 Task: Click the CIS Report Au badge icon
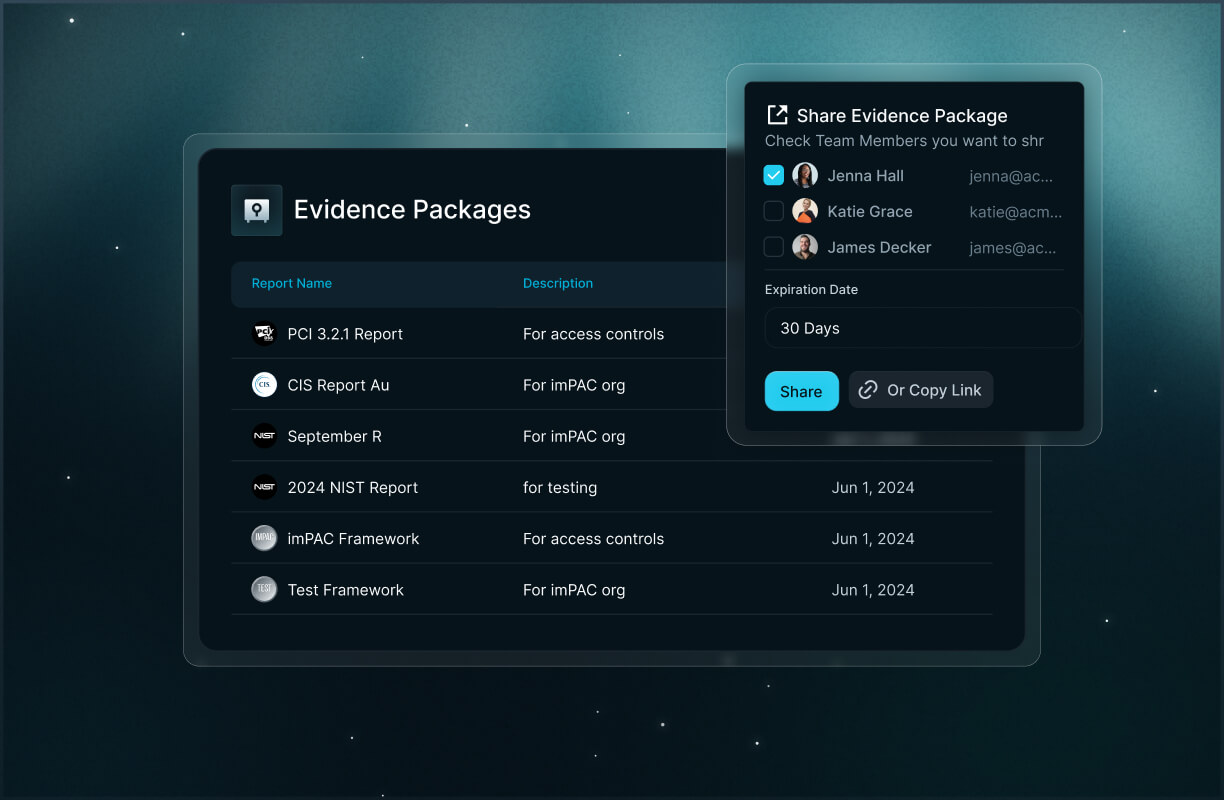point(264,384)
